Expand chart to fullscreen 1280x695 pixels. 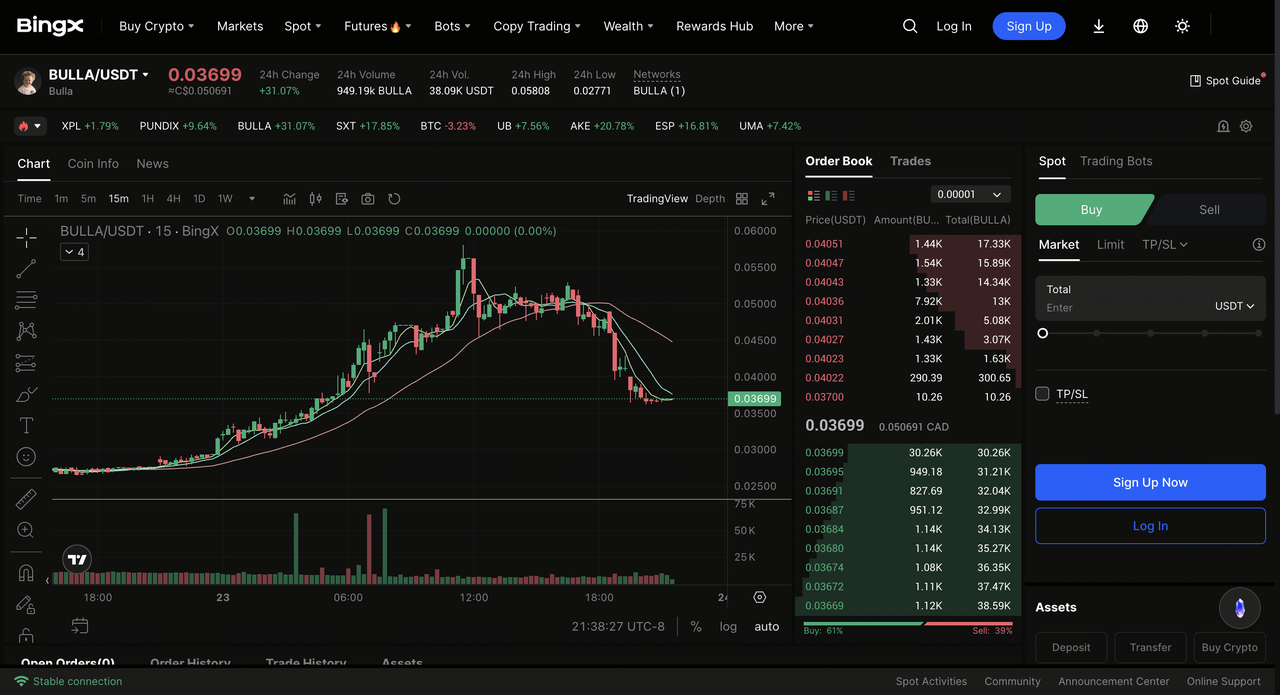click(x=768, y=199)
